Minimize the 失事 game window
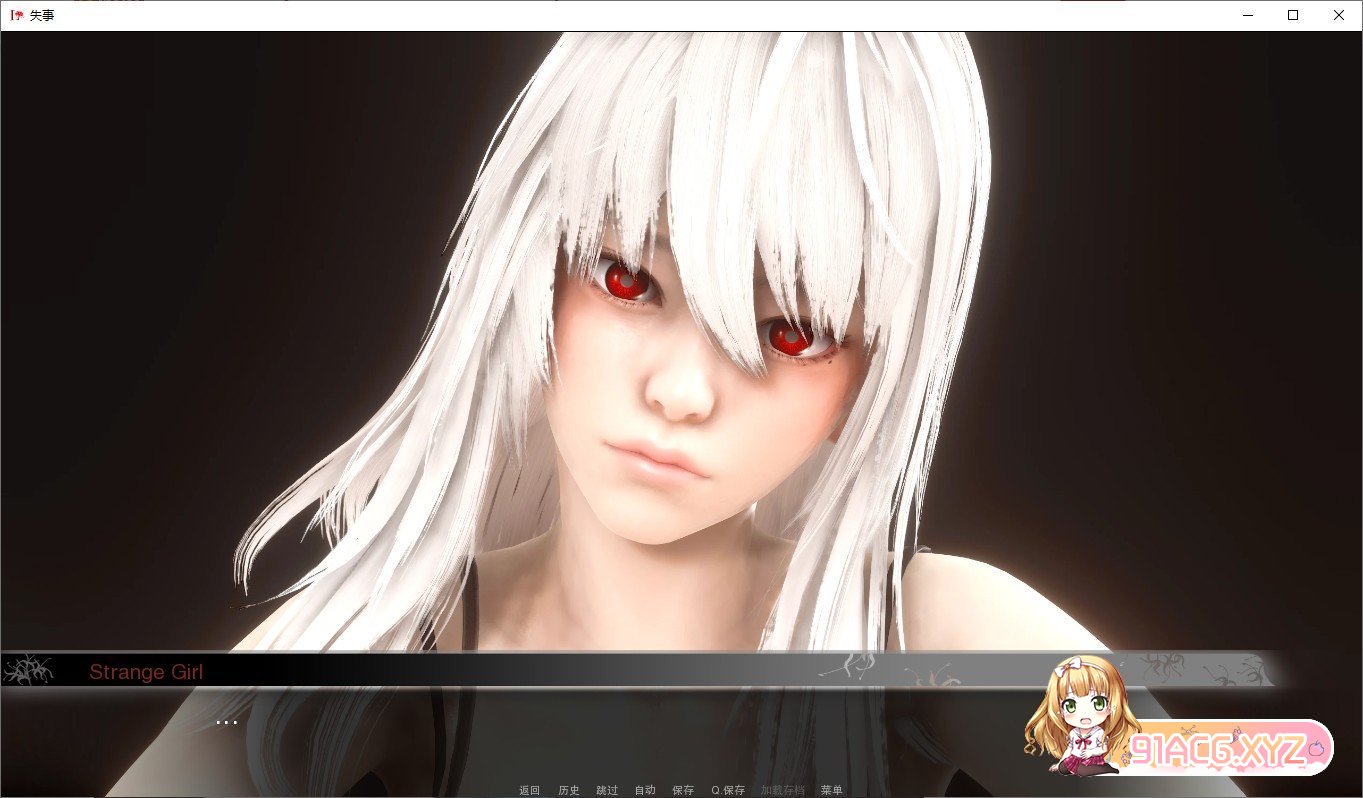This screenshot has height=798, width=1363. pyautogui.click(x=1247, y=15)
